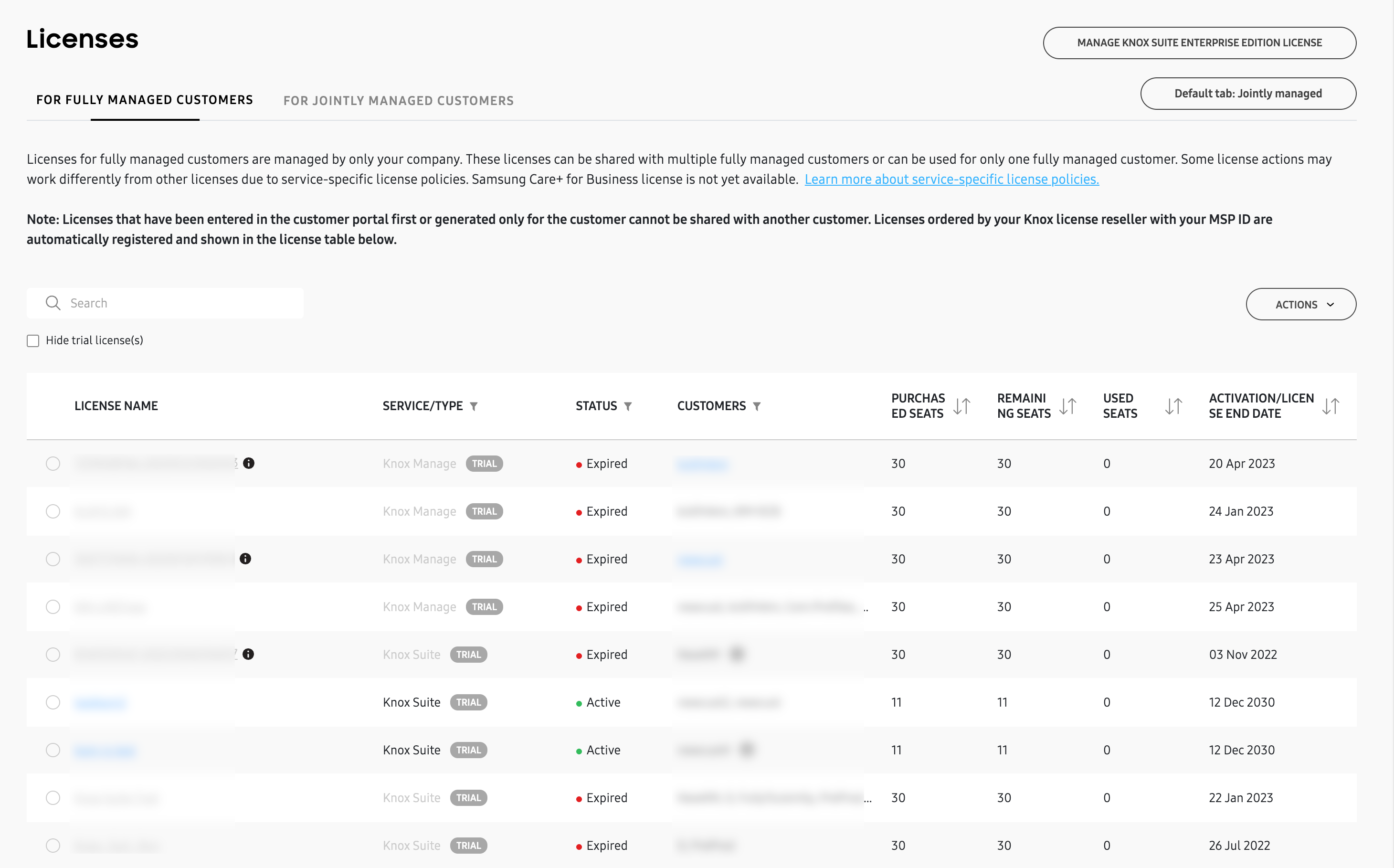The image size is (1394, 868).
Task: Click into the Search field
Action: coord(165,303)
